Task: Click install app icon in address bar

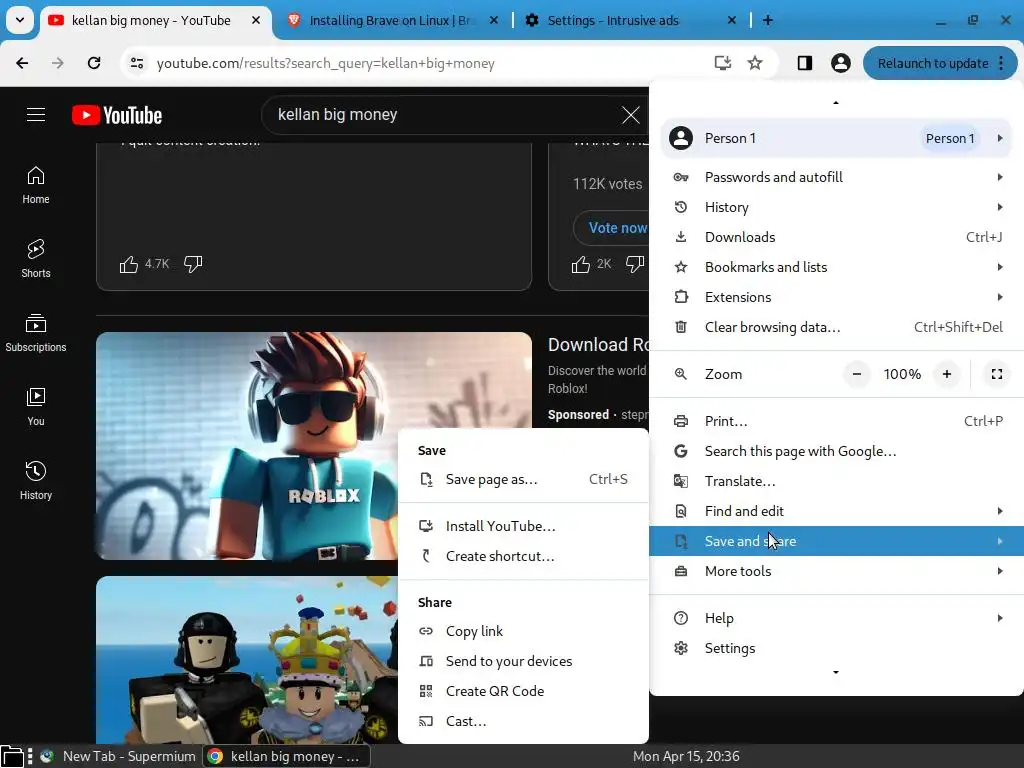Action: [x=722, y=63]
